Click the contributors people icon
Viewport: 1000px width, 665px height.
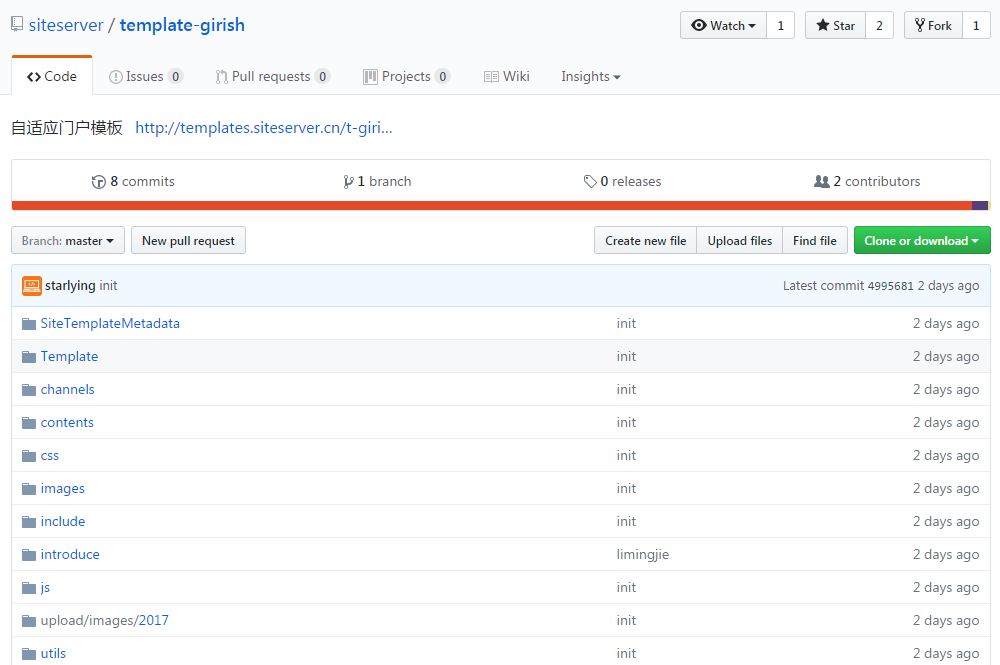pyautogui.click(x=822, y=182)
